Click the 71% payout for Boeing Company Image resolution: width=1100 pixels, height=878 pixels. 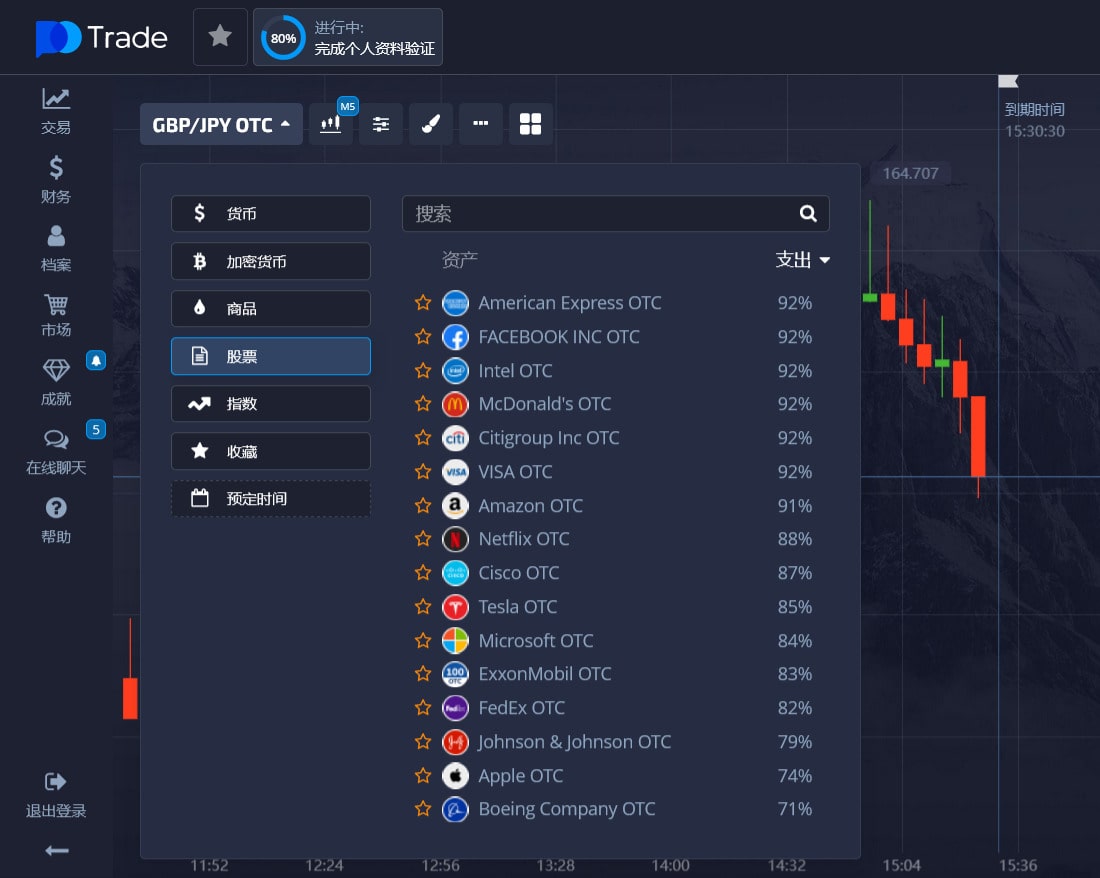795,809
